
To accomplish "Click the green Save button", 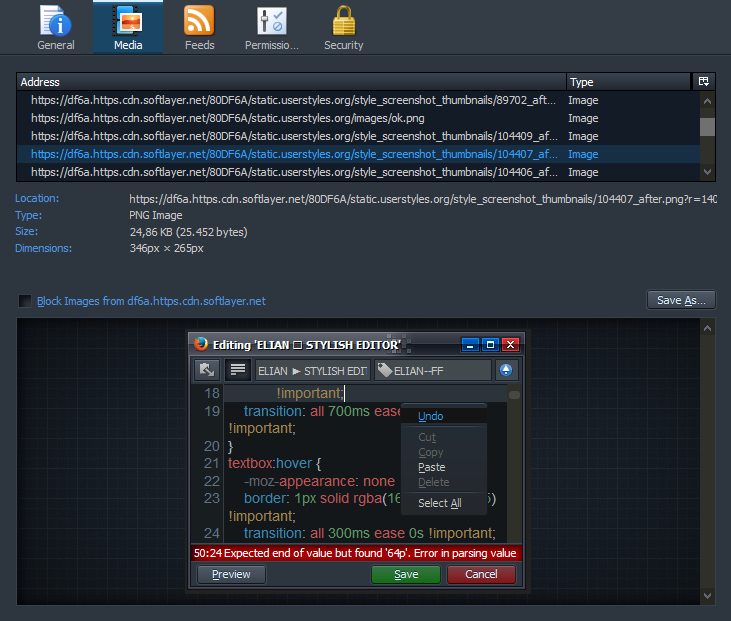I will point(406,574).
